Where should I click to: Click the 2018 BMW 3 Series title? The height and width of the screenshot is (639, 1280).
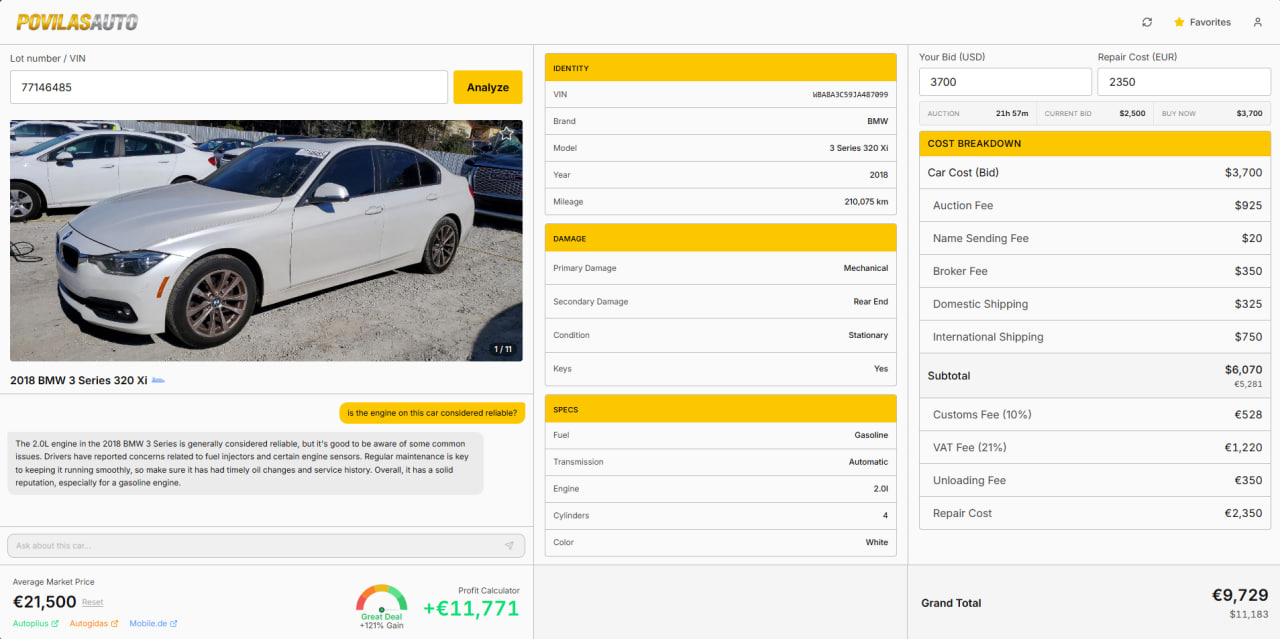pyautogui.click(x=78, y=380)
